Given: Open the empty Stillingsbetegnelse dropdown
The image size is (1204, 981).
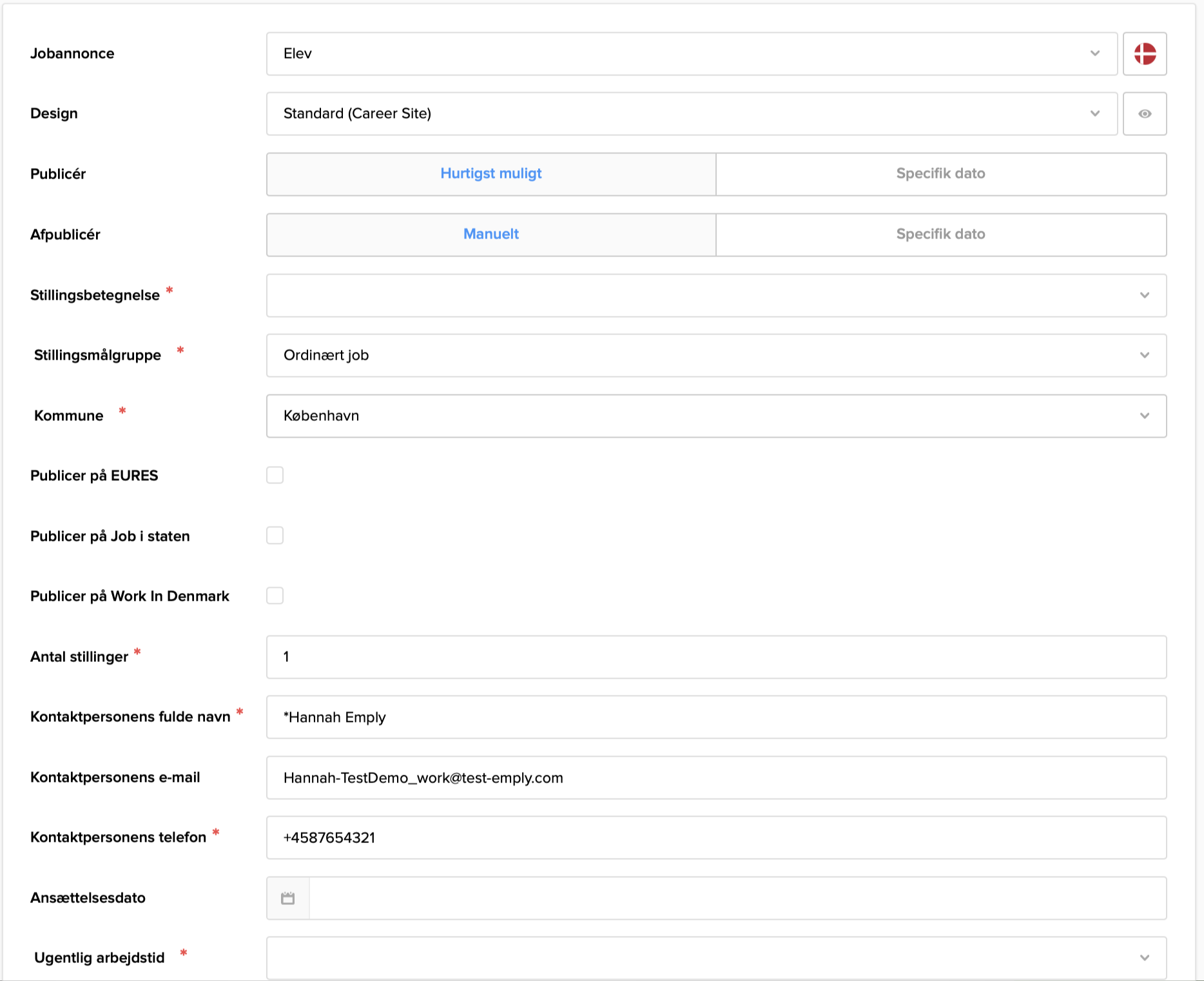Looking at the screenshot, I should click(x=715, y=295).
